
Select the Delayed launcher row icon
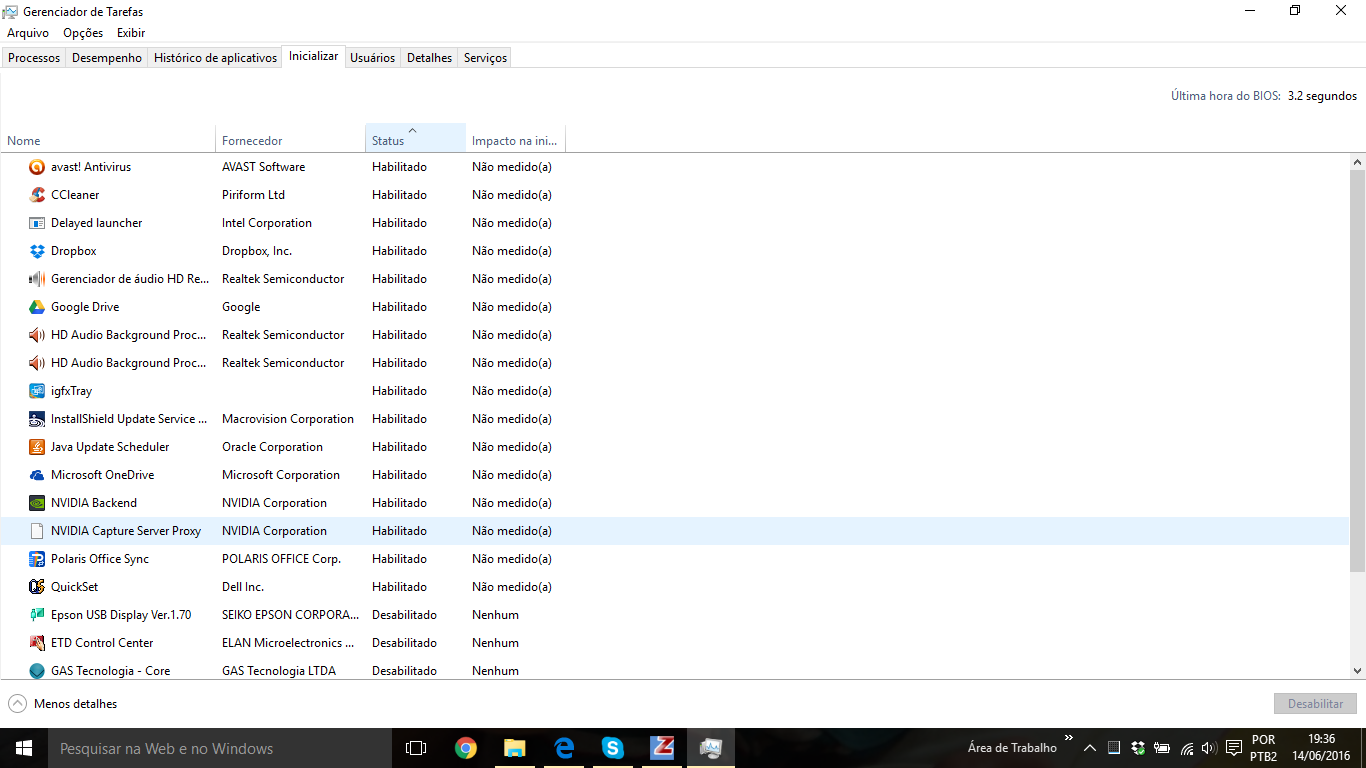tap(37, 223)
